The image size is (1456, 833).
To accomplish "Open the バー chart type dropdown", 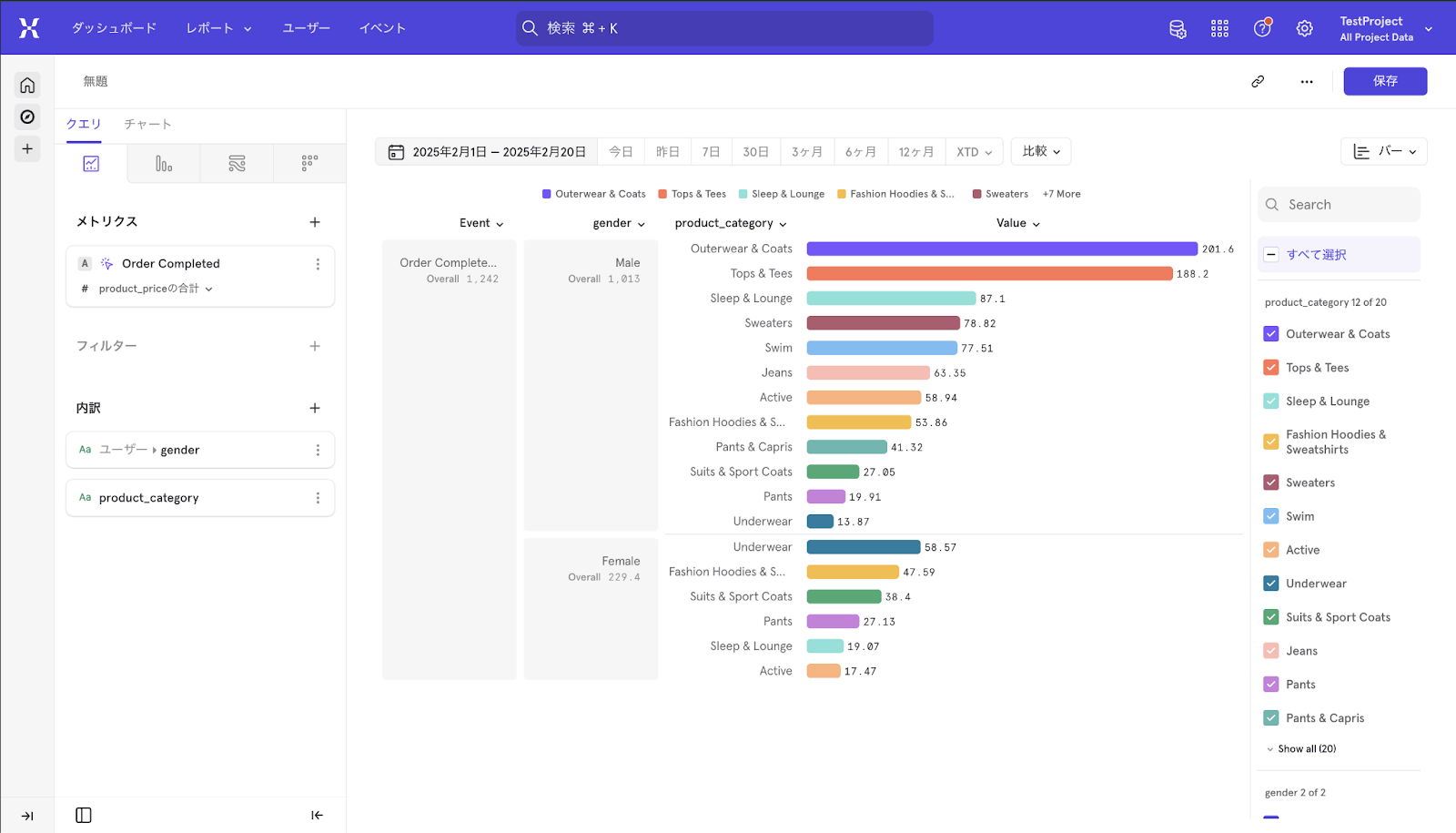I will point(1383,151).
